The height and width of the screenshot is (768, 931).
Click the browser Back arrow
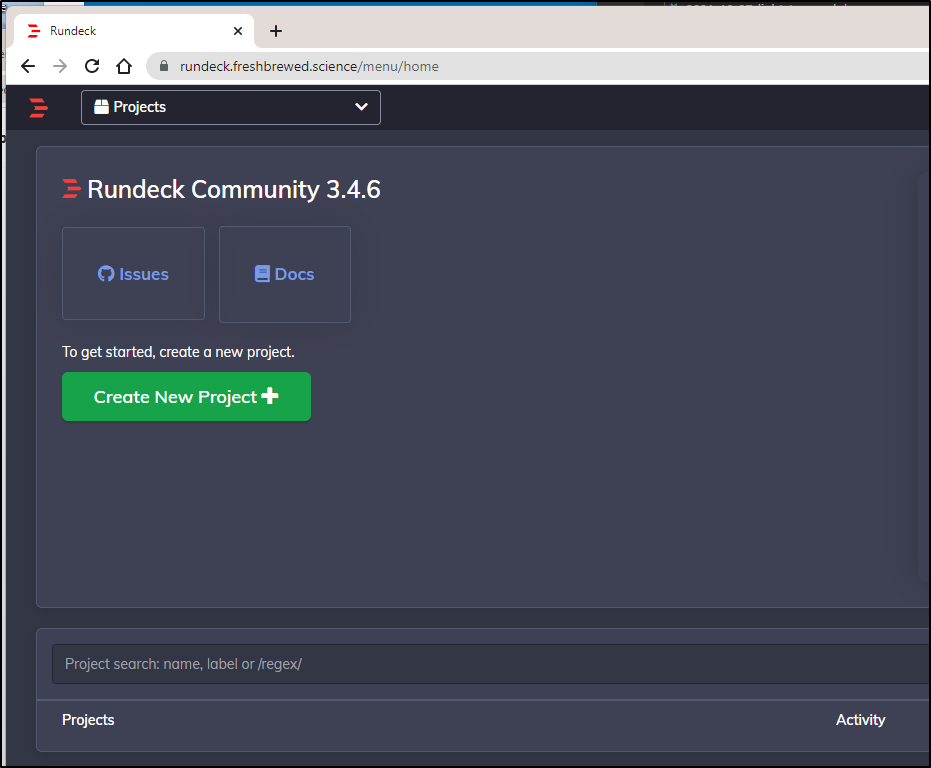coord(28,66)
